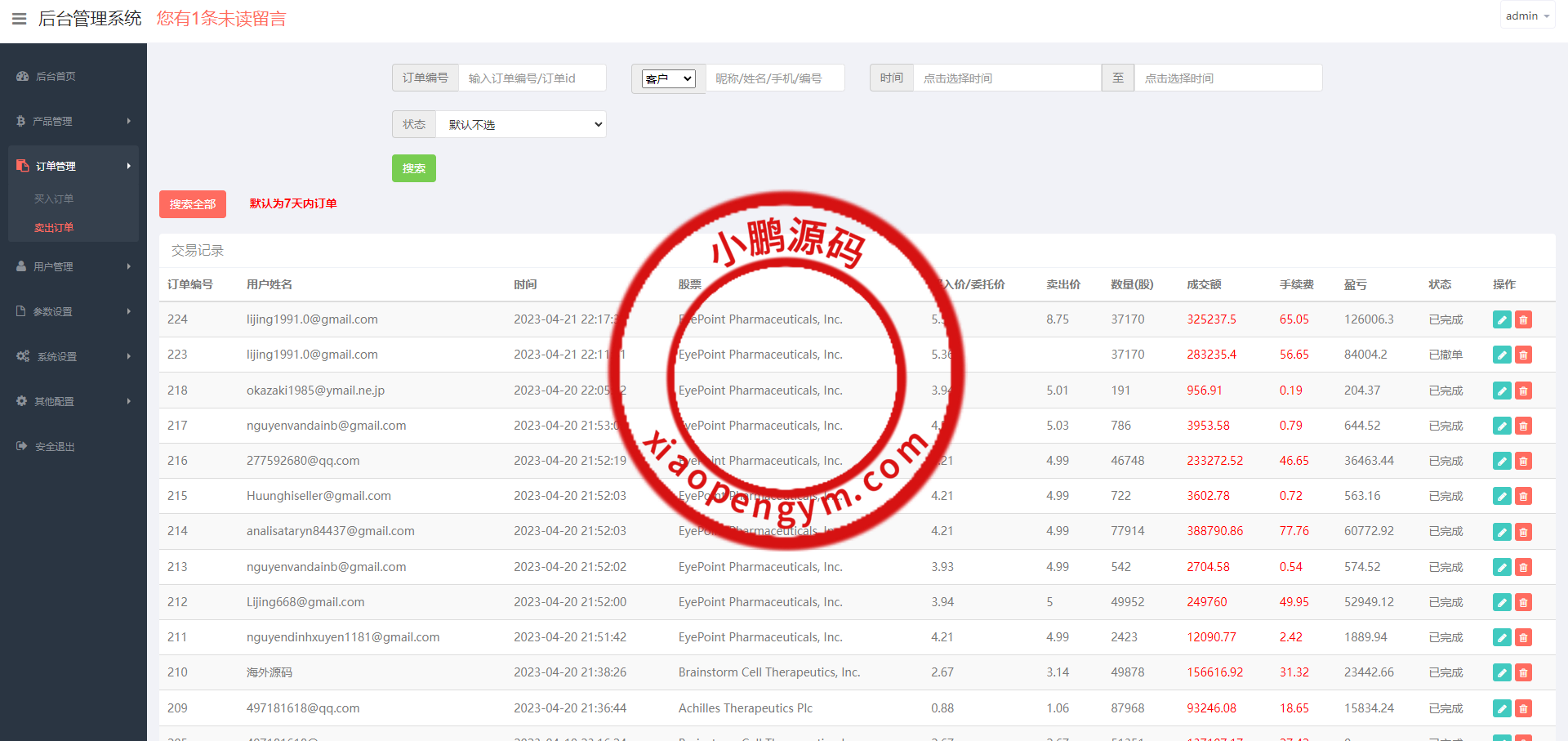Delete order 212 via trash icon
Viewport: 1568px width, 741px height.
coord(1523,602)
